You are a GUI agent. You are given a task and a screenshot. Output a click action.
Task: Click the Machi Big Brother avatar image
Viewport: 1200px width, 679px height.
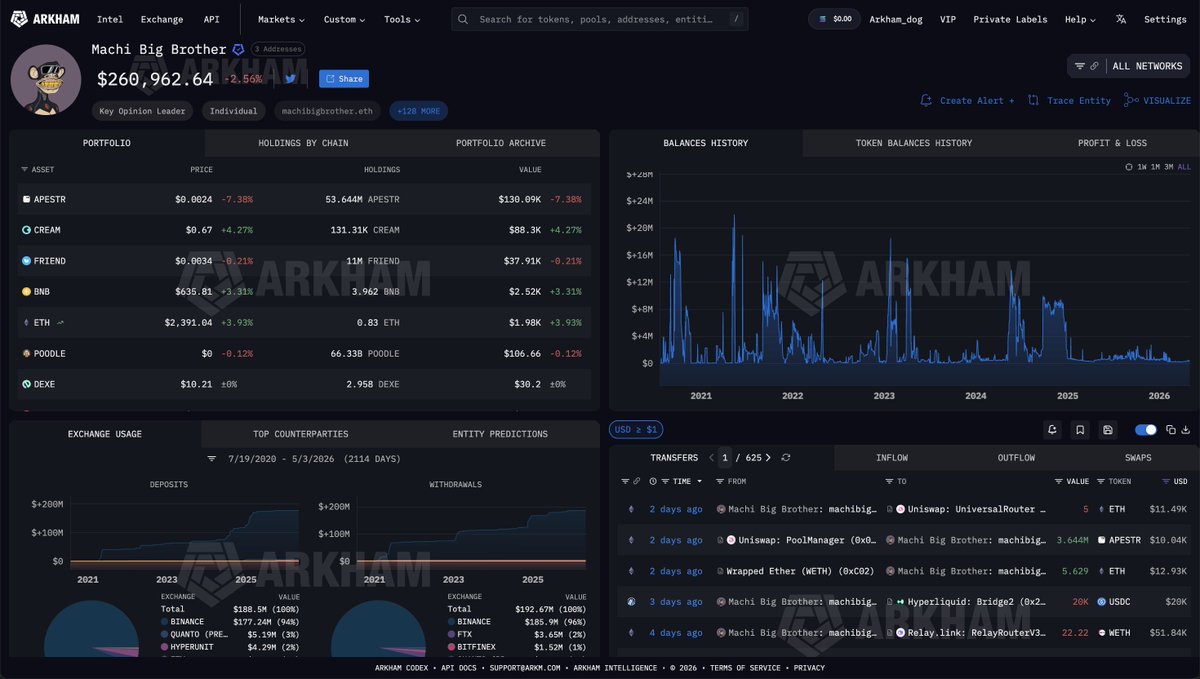[x=46, y=79]
